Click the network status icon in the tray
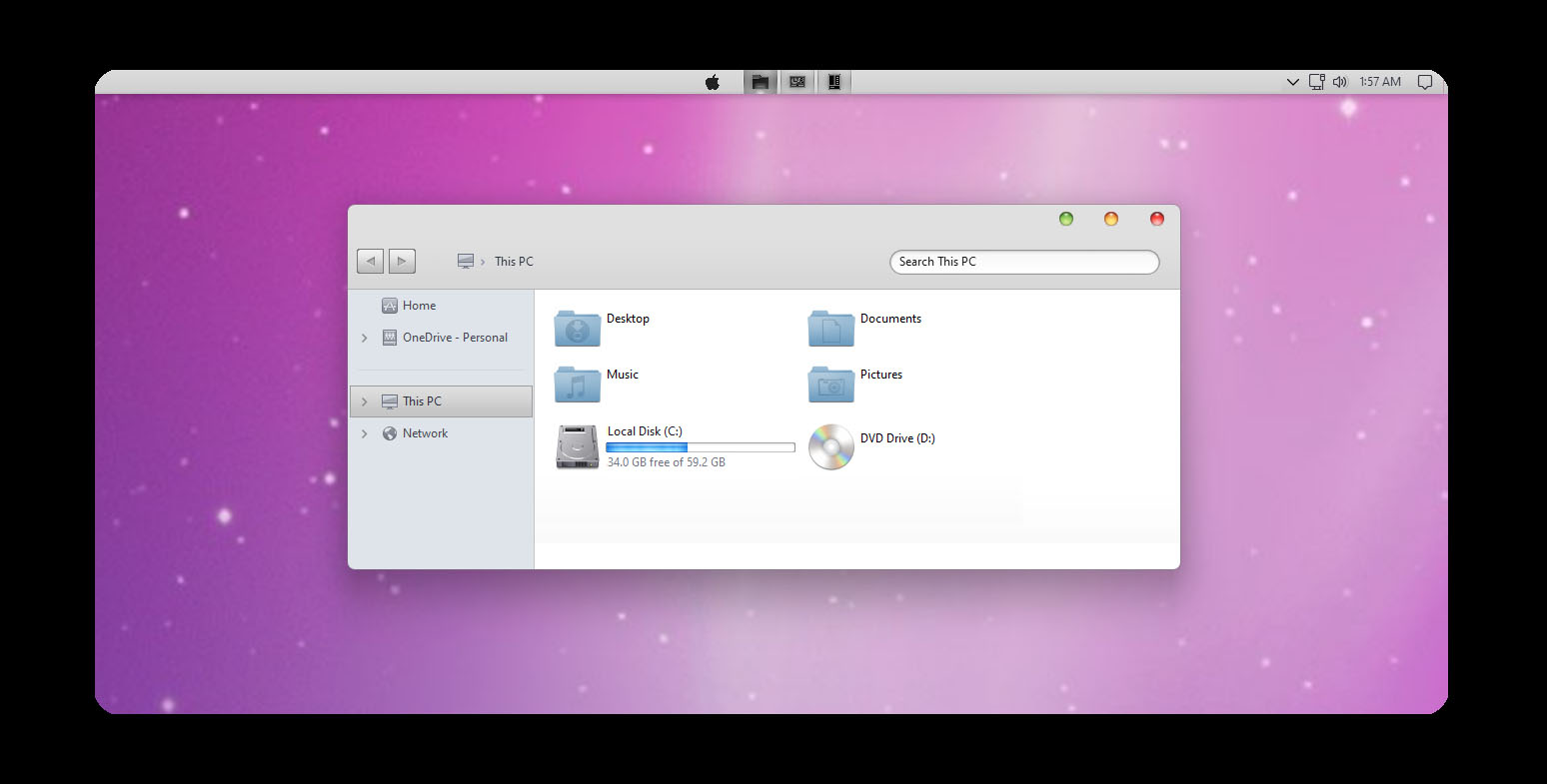 (1315, 82)
